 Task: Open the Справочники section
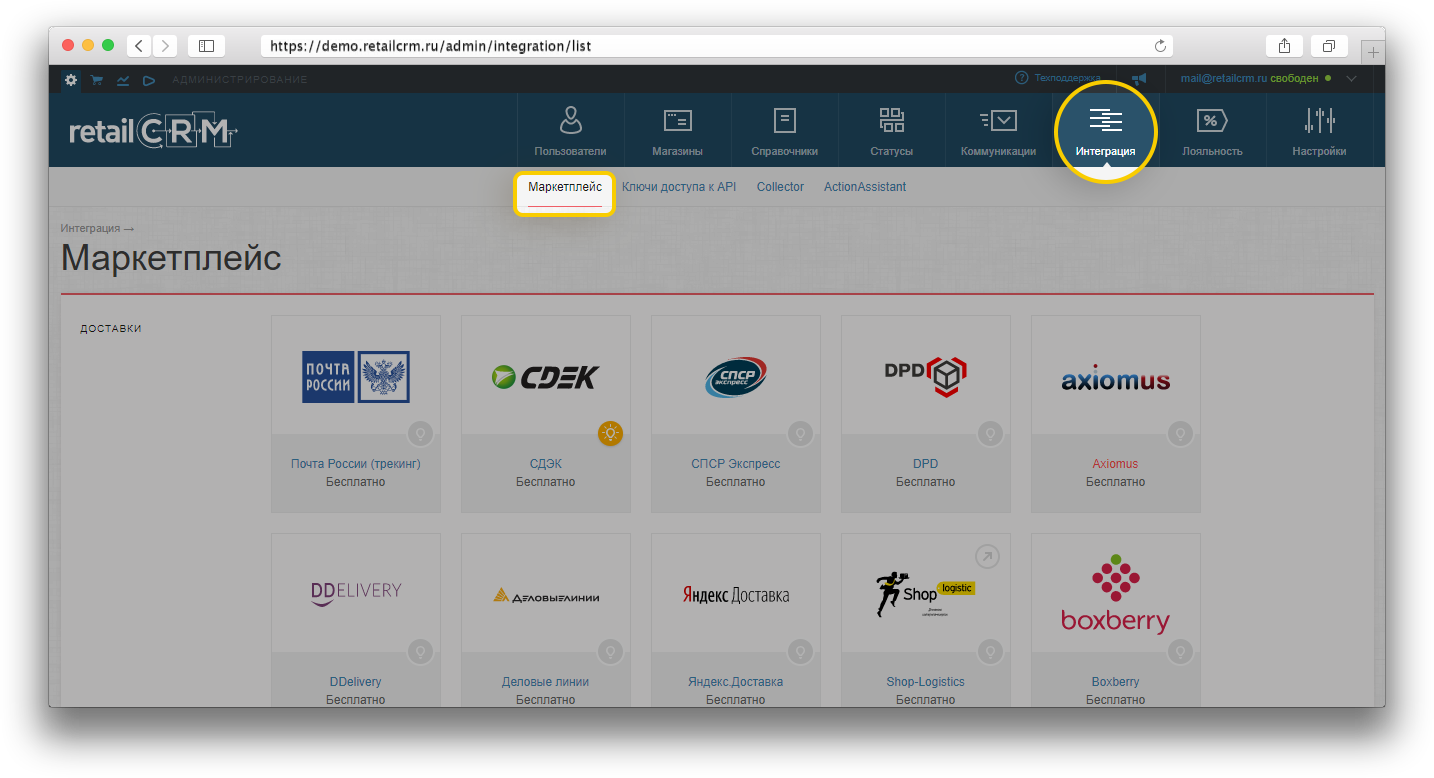coord(784,131)
